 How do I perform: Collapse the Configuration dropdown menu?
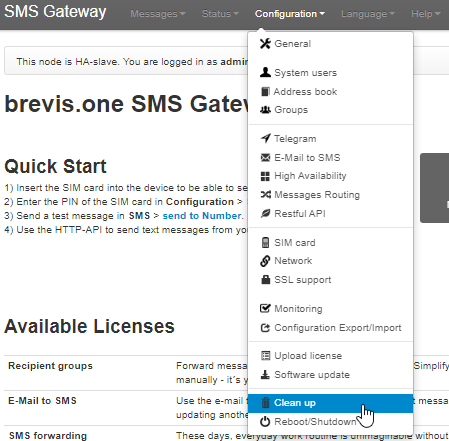pos(289,14)
